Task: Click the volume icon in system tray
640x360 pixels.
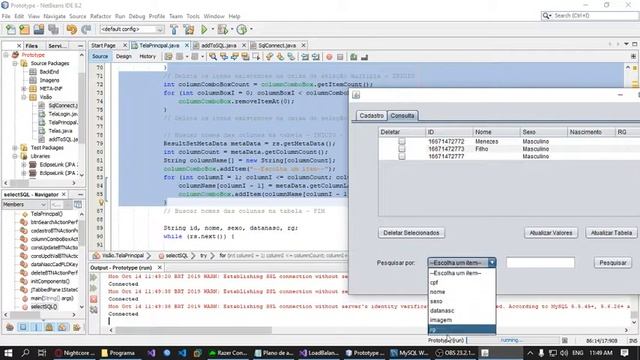Action: (x=564, y=353)
